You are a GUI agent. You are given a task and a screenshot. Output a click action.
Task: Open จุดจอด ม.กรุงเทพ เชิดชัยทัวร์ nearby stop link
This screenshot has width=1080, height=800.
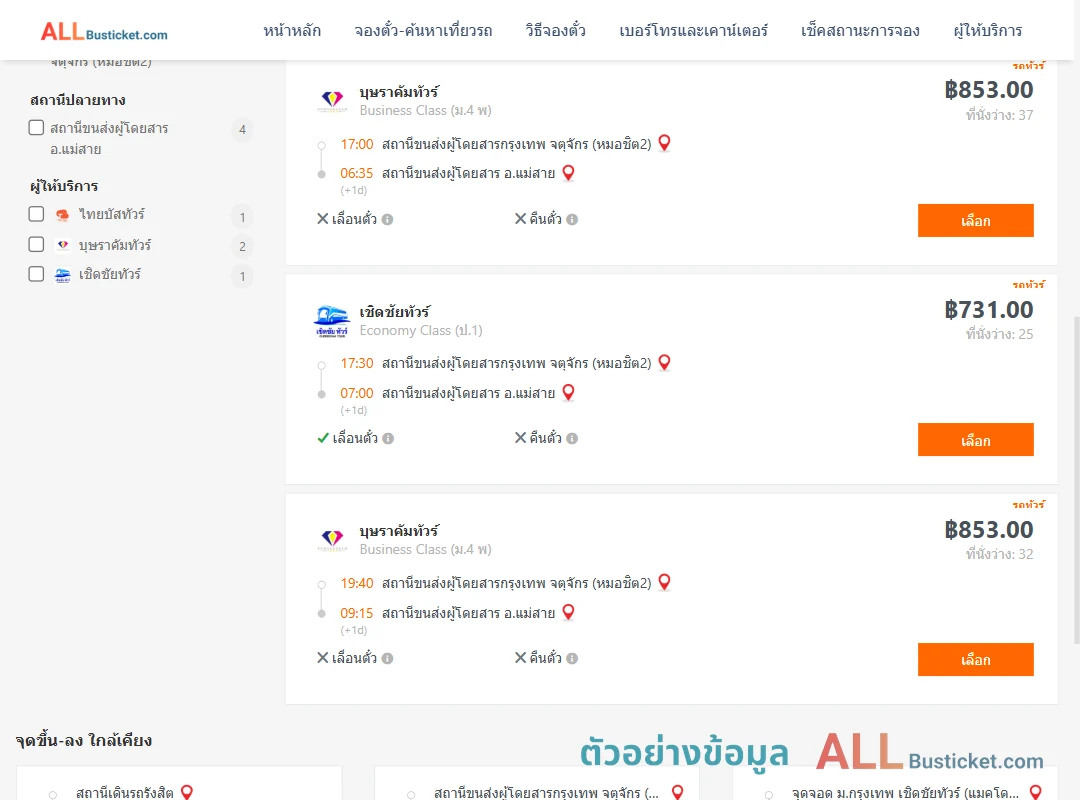[905, 792]
